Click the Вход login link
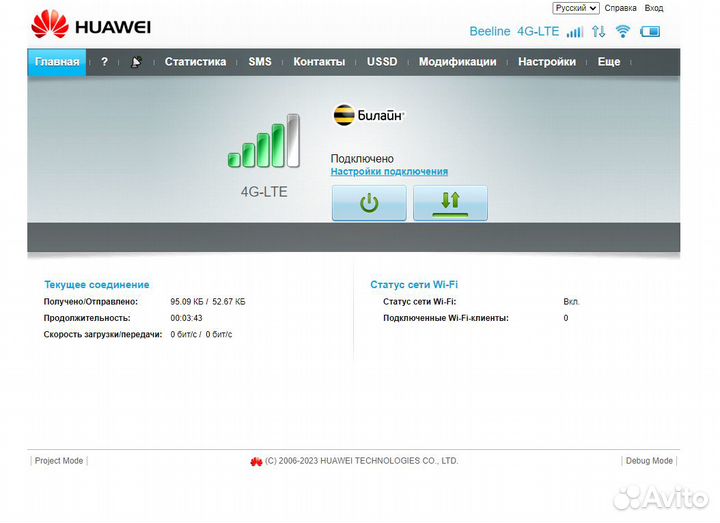 point(654,8)
